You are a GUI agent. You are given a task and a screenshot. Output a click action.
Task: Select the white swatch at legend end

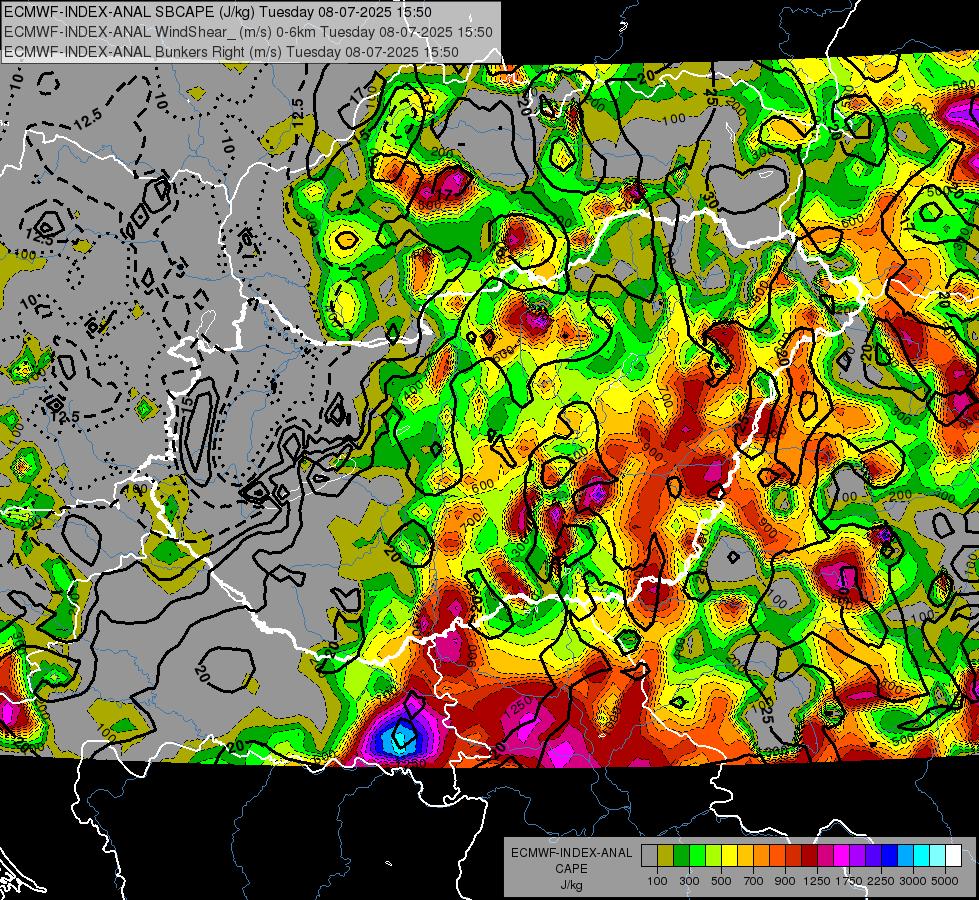(x=953, y=856)
